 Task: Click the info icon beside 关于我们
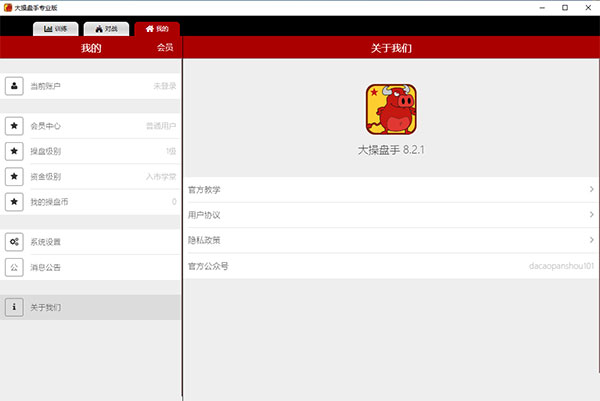(14, 307)
